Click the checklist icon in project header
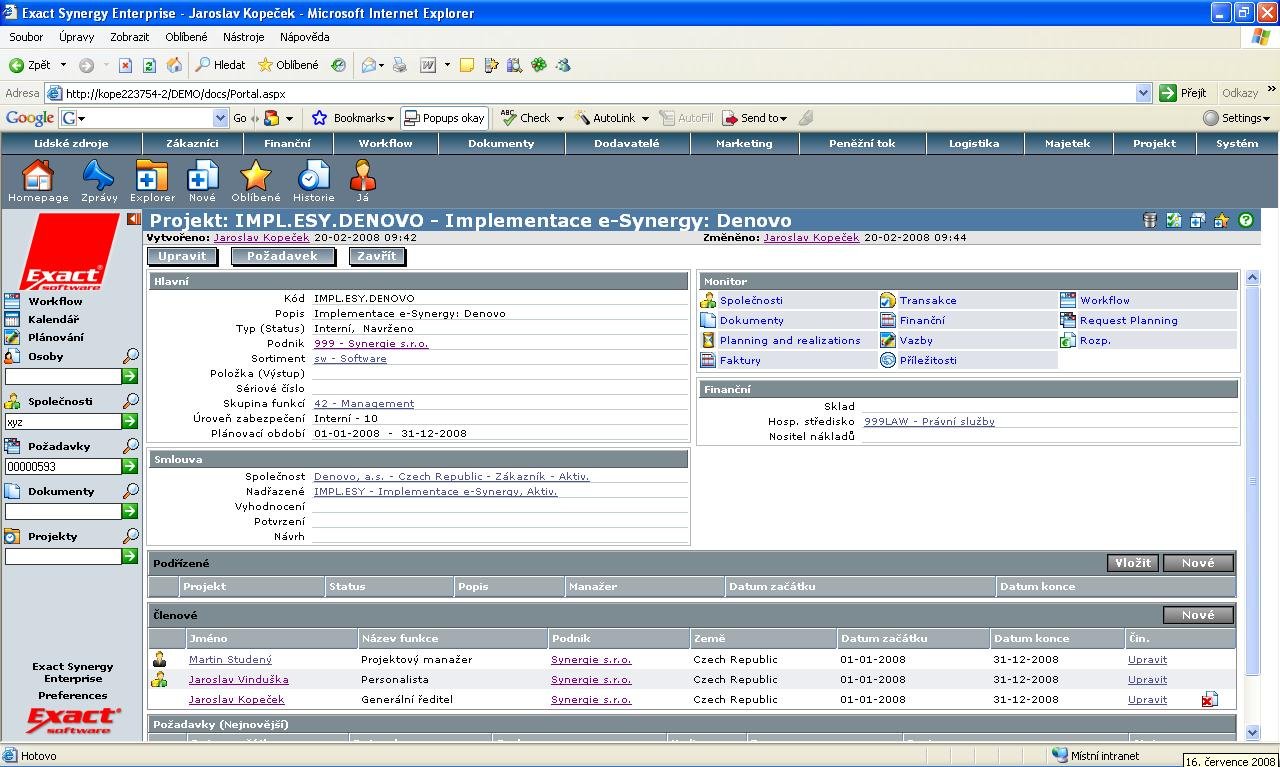 [x=1174, y=220]
